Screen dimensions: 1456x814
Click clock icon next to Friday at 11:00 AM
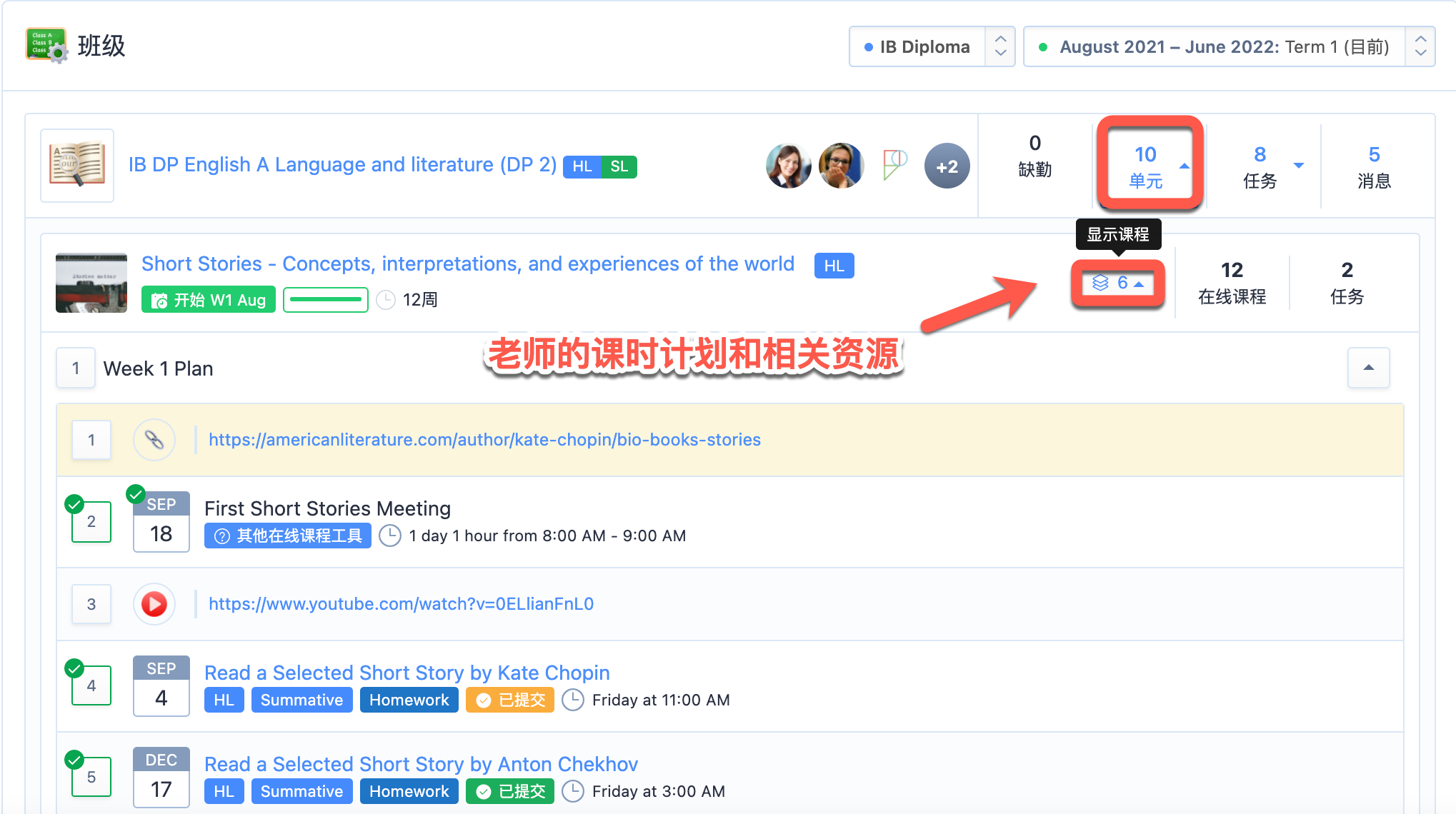[573, 700]
